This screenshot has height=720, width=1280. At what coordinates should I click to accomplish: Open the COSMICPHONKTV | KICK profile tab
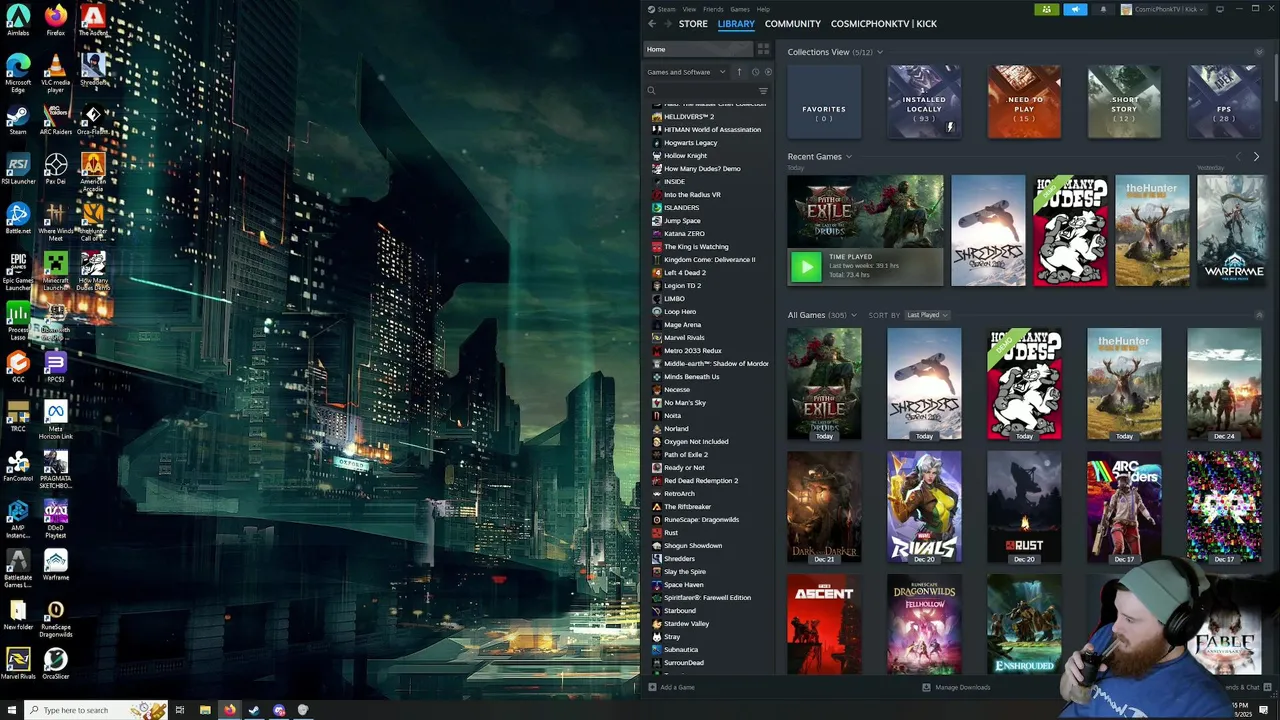click(x=884, y=24)
